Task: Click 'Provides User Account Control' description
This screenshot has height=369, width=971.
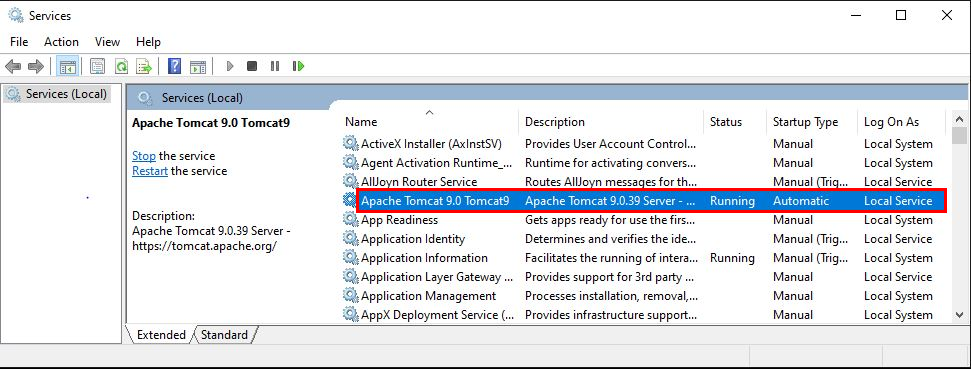Action: tap(611, 144)
